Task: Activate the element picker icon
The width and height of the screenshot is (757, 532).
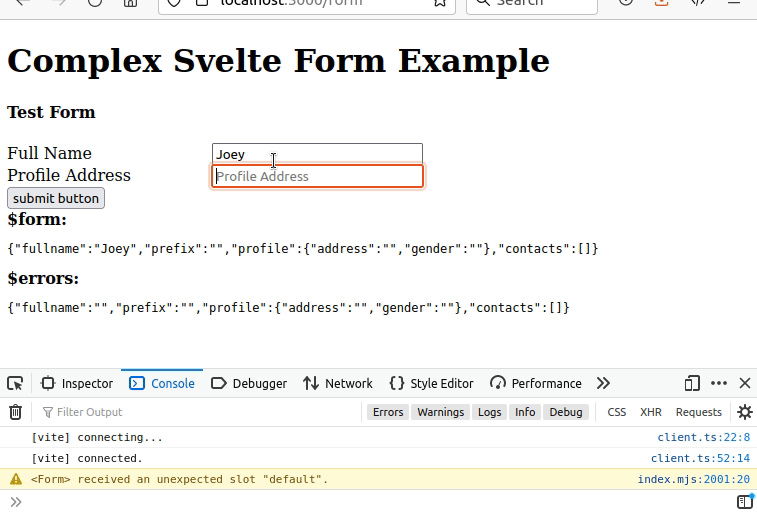Action: click(15, 383)
